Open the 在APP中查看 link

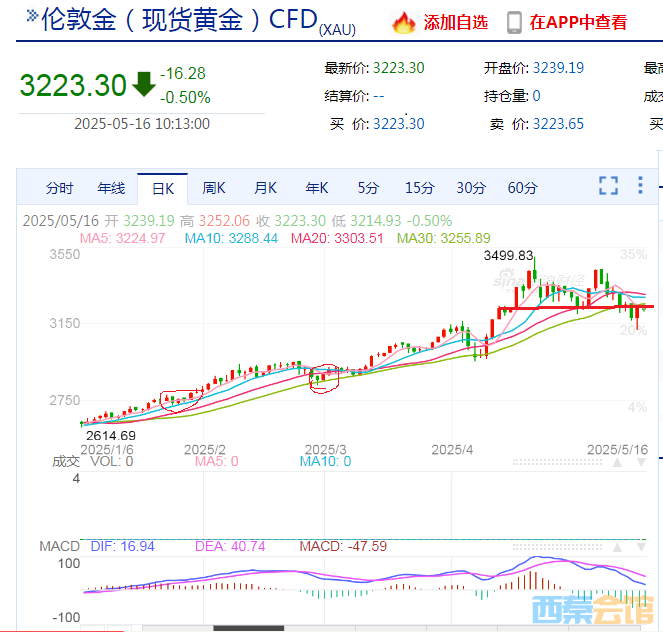pyautogui.click(x=578, y=22)
